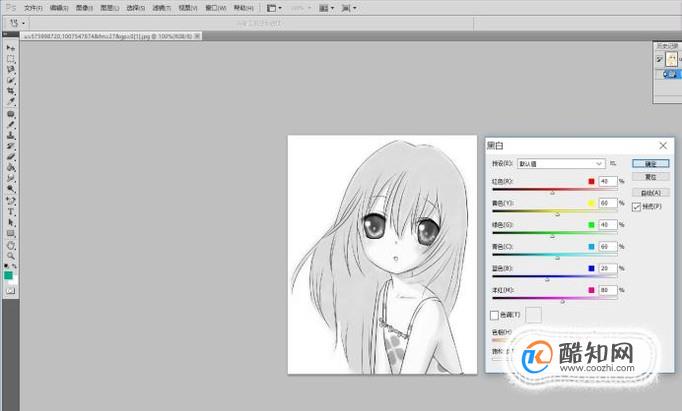
Task: Select the Blur tool
Action: pos(10,178)
